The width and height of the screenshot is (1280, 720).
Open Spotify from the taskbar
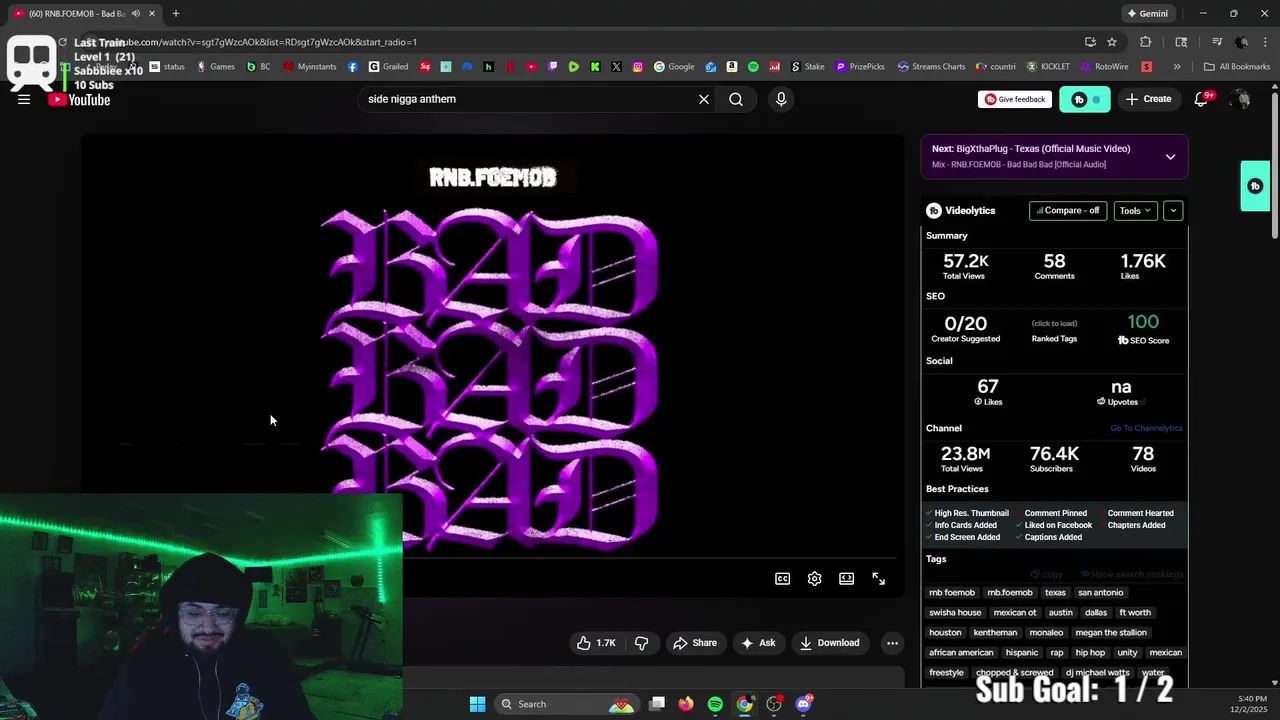(x=715, y=704)
